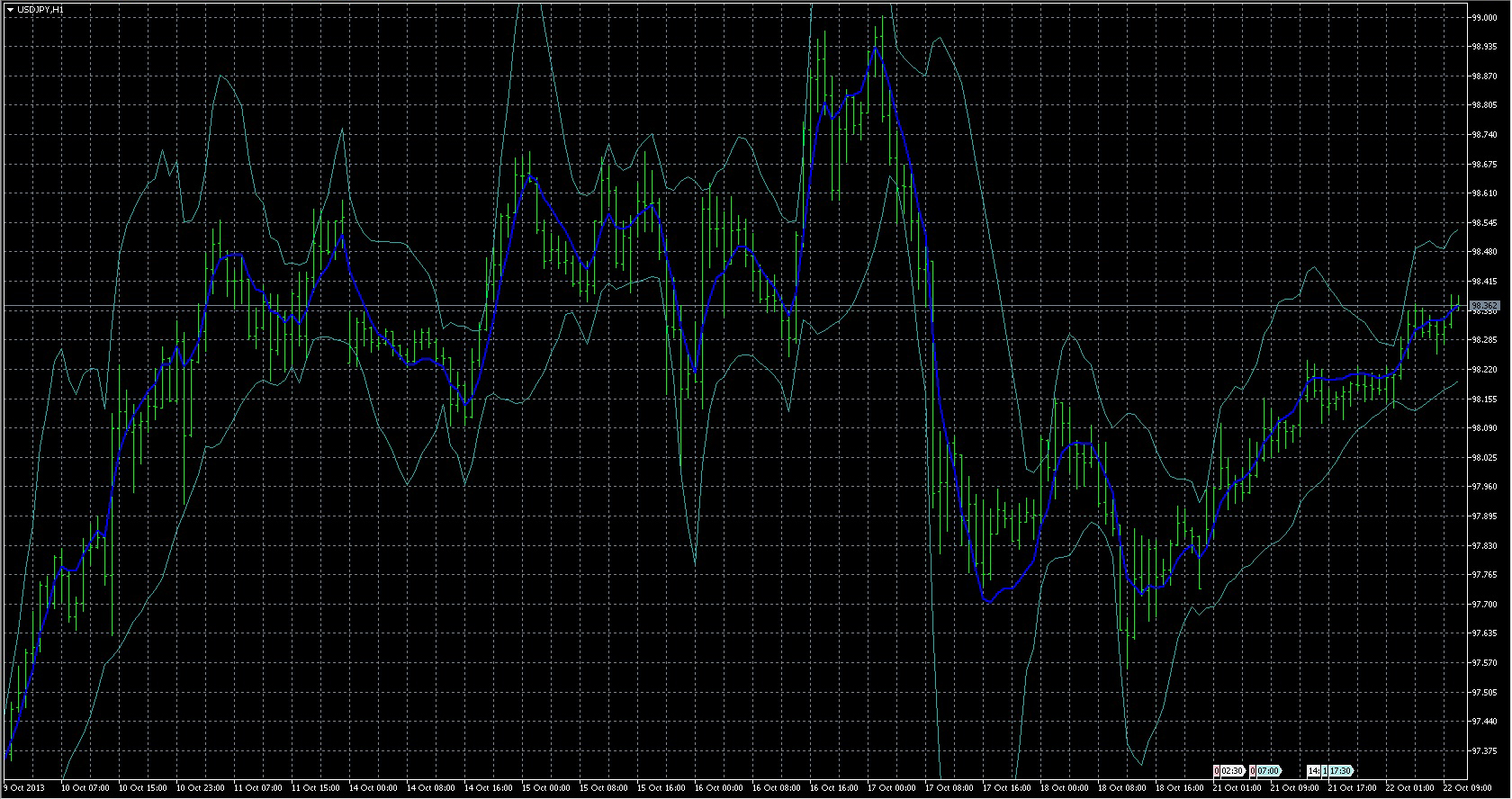Image resolution: width=1512 pixels, height=799 pixels.
Task: Click the 22 Oct 01:00 time label
Action: 1410,788
